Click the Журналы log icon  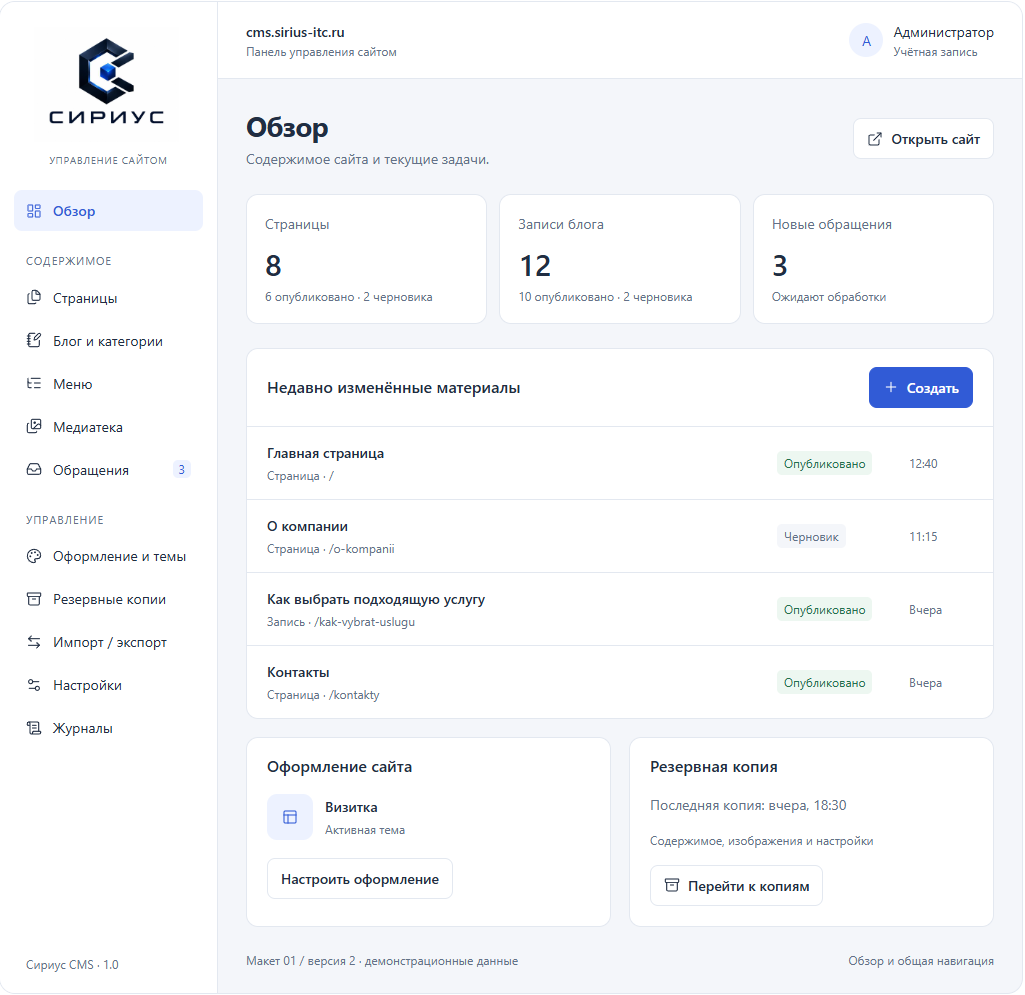point(34,728)
